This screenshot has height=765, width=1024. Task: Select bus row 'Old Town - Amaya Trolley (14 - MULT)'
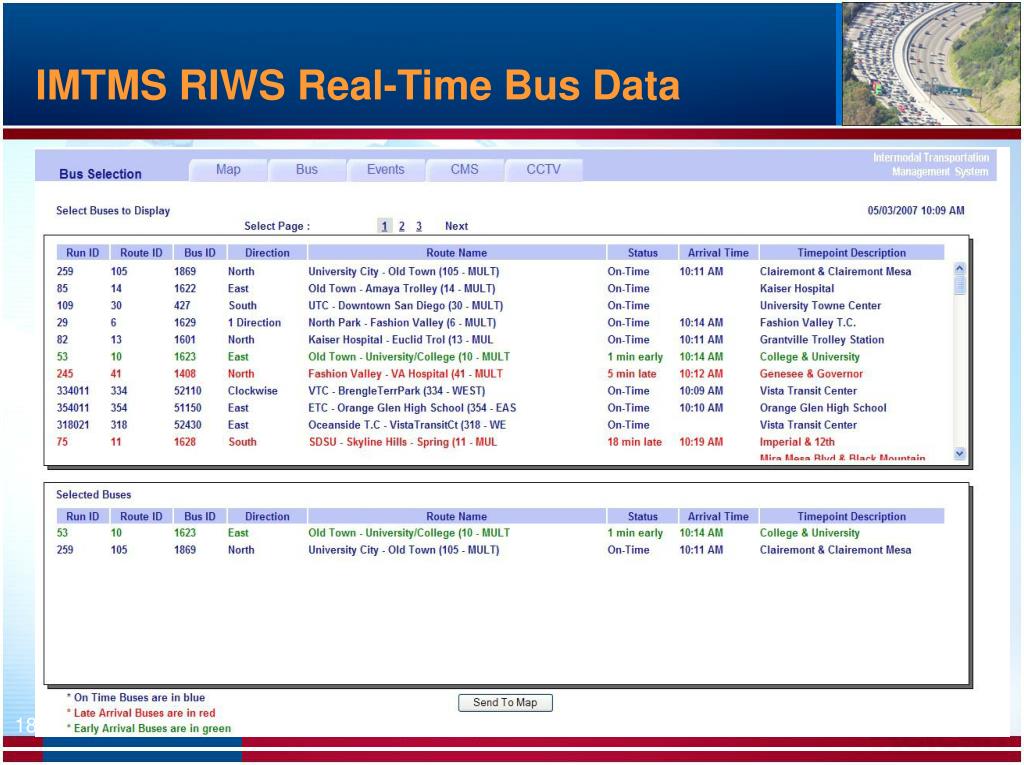500,289
